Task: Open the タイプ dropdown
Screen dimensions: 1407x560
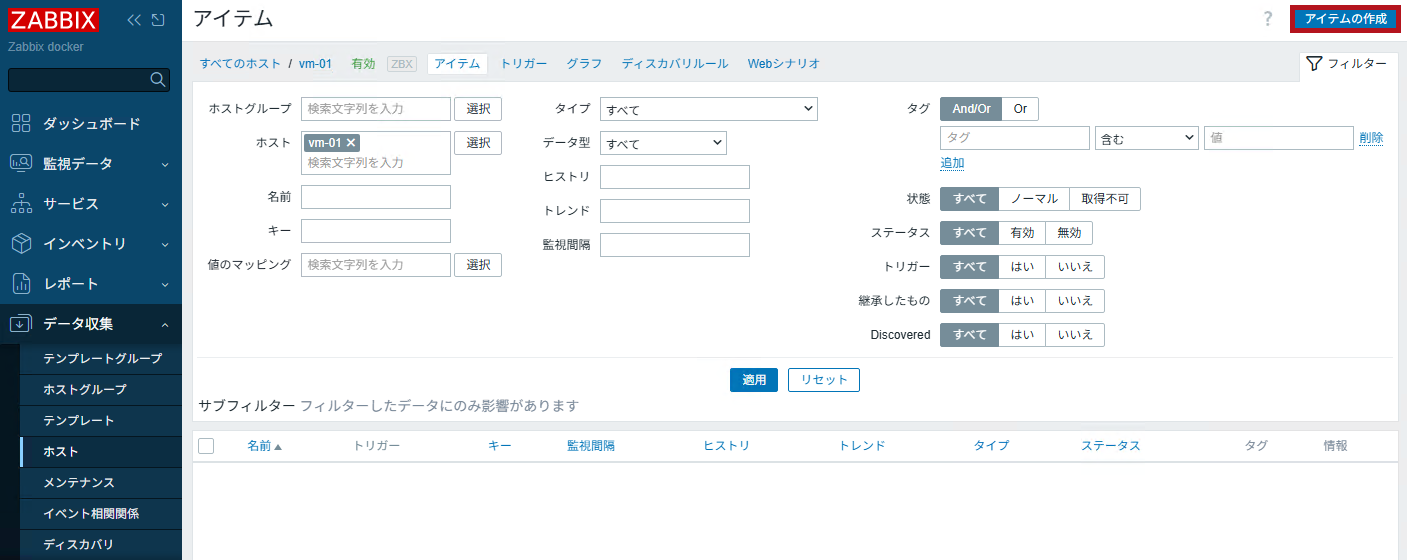Action: click(708, 109)
